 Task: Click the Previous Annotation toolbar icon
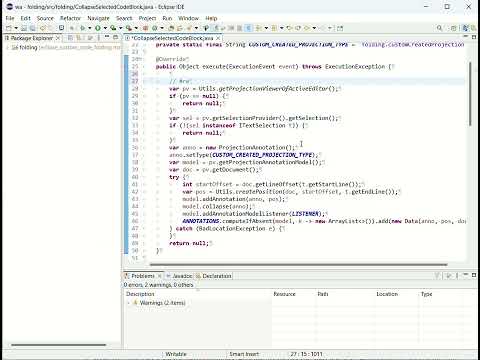pos(274,28)
